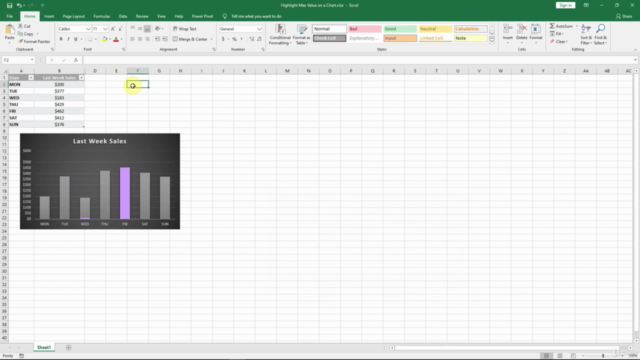The height and width of the screenshot is (360, 640).
Task: Open the Fill menu in Editing
Action: click(x=557, y=34)
